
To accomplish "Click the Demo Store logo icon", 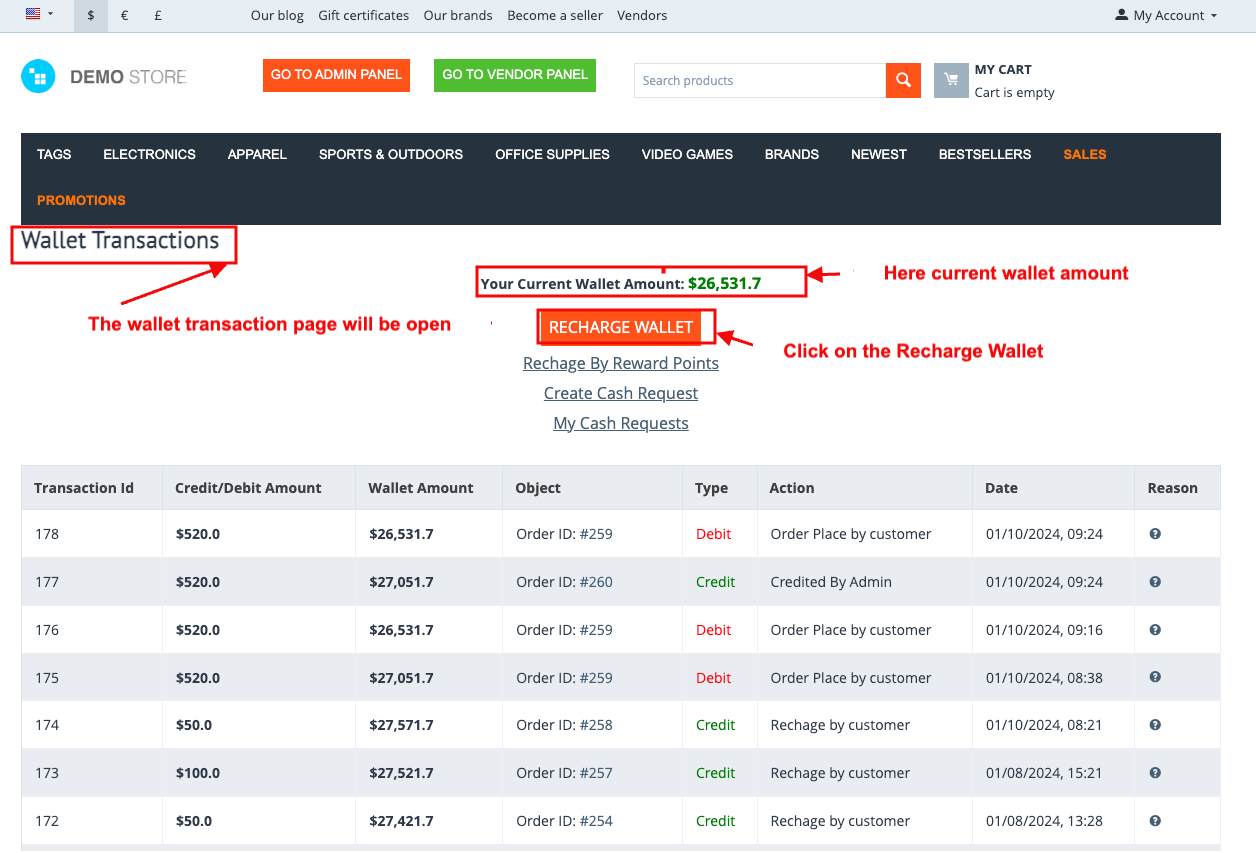I will pos(38,77).
